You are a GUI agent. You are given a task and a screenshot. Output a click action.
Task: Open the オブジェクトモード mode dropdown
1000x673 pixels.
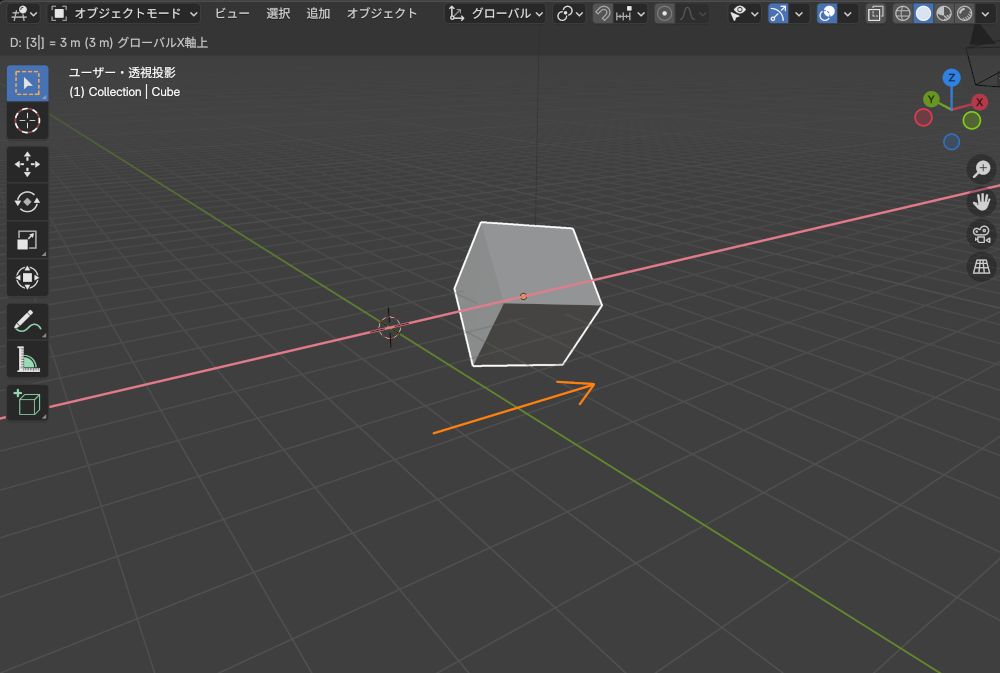[125, 14]
